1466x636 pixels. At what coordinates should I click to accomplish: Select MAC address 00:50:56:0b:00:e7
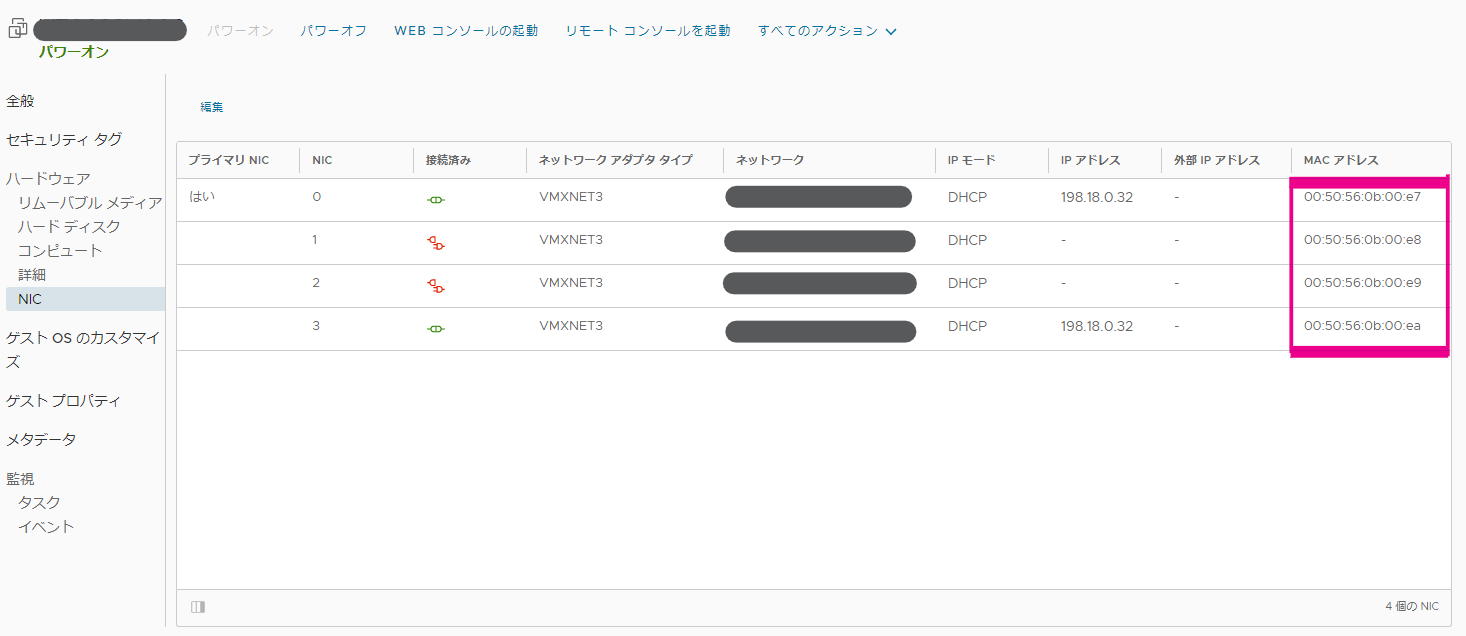tap(1362, 197)
